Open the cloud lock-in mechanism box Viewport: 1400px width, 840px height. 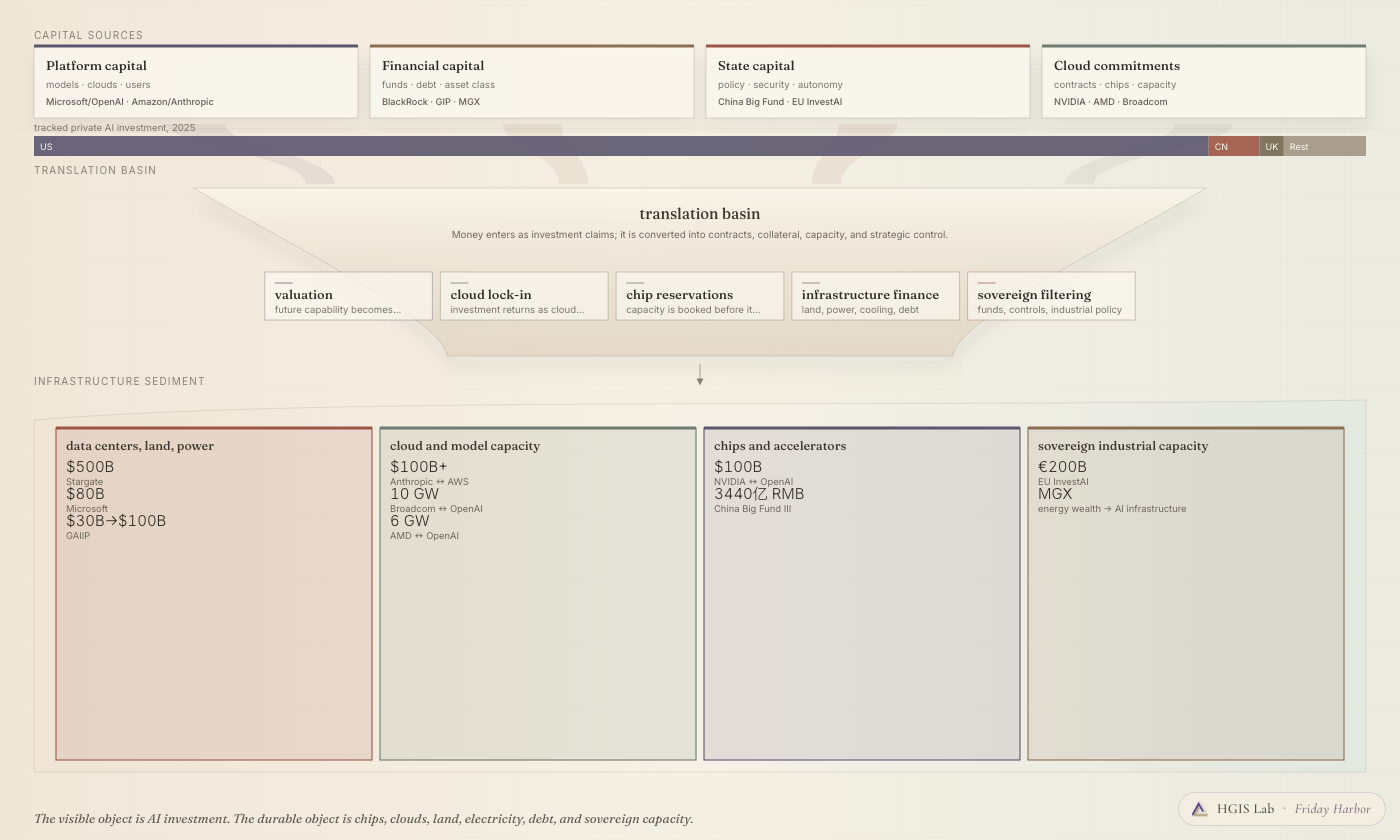coord(524,296)
